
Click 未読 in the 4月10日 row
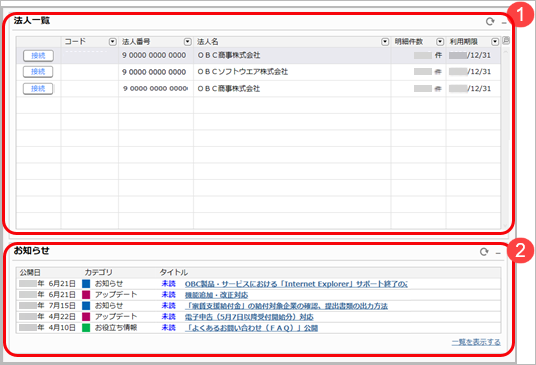(x=169, y=327)
